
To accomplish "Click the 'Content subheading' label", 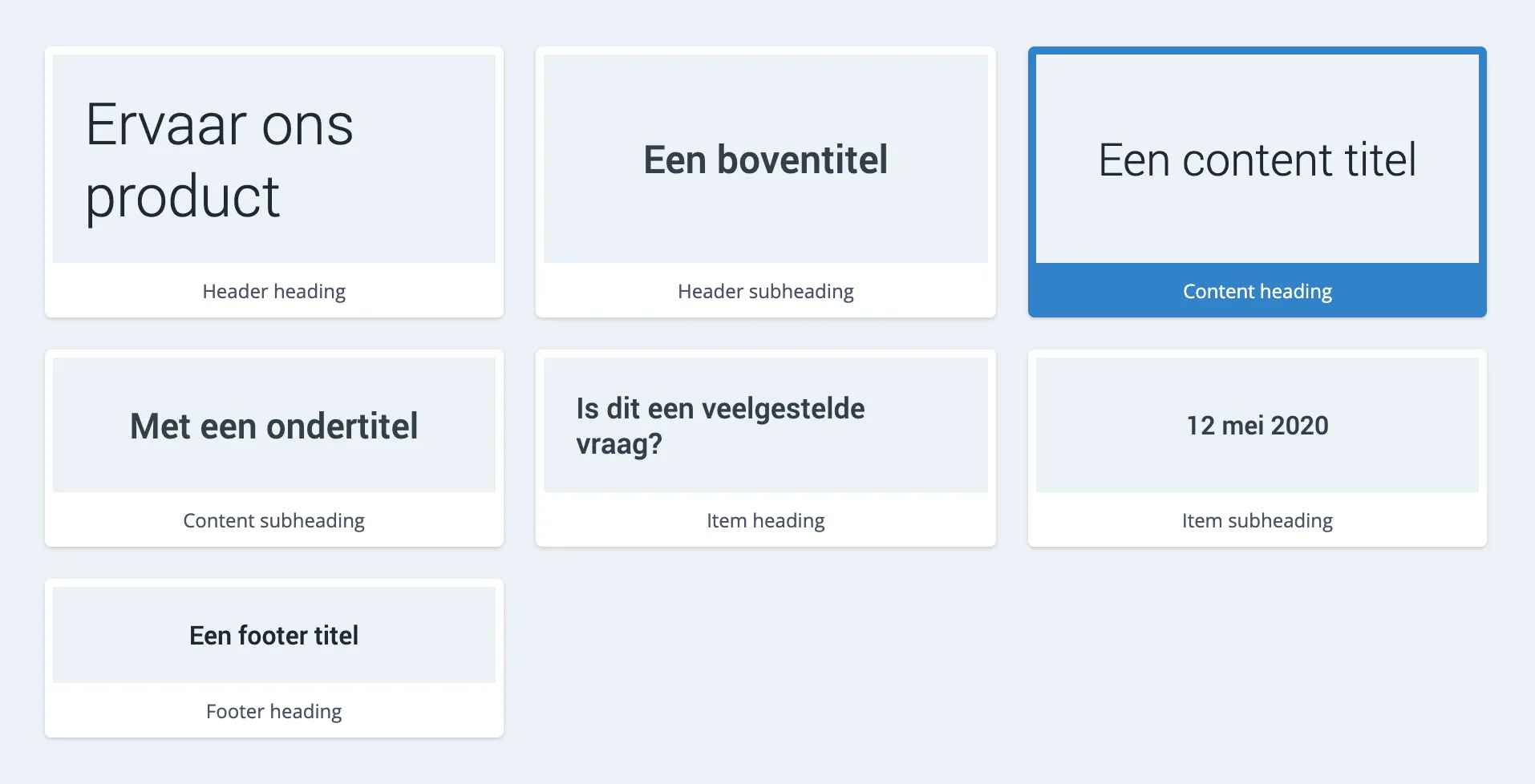I will (x=273, y=520).
